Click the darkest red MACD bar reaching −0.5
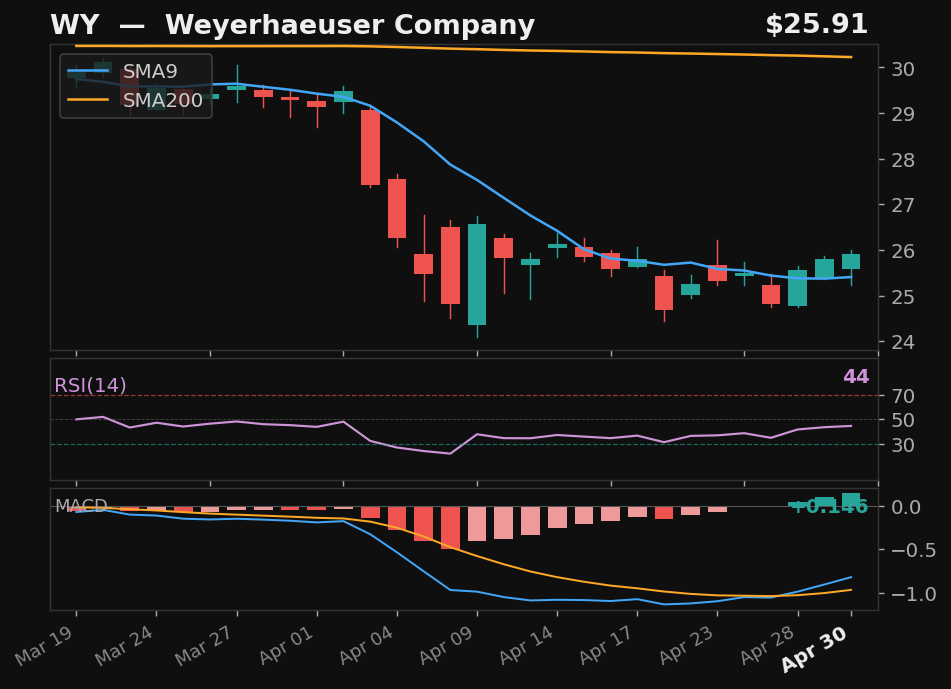This screenshot has height=689, width=951. pyautogui.click(x=451, y=528)
